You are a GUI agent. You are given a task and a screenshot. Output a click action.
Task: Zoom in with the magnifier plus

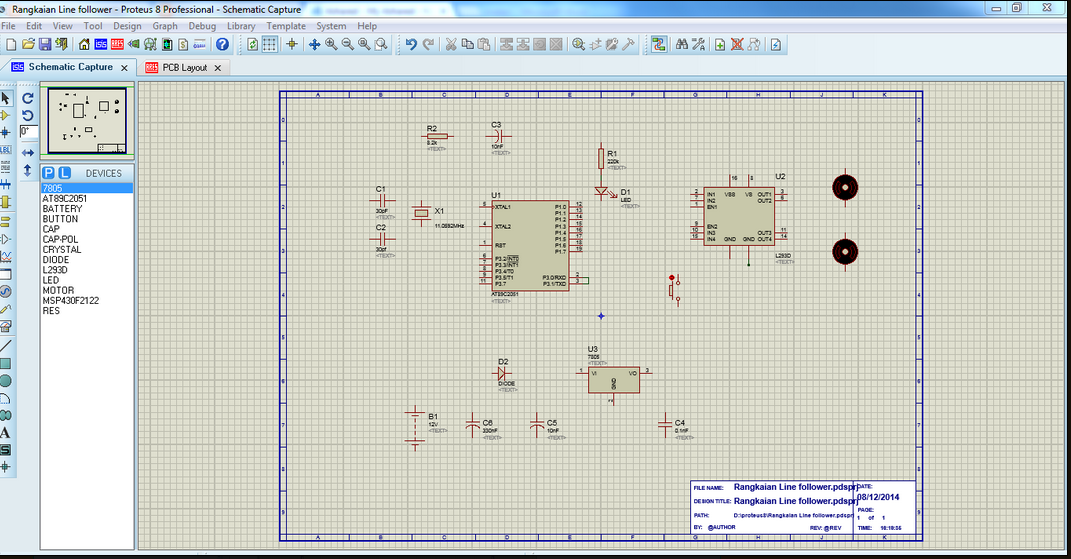[x=331, y=44]
